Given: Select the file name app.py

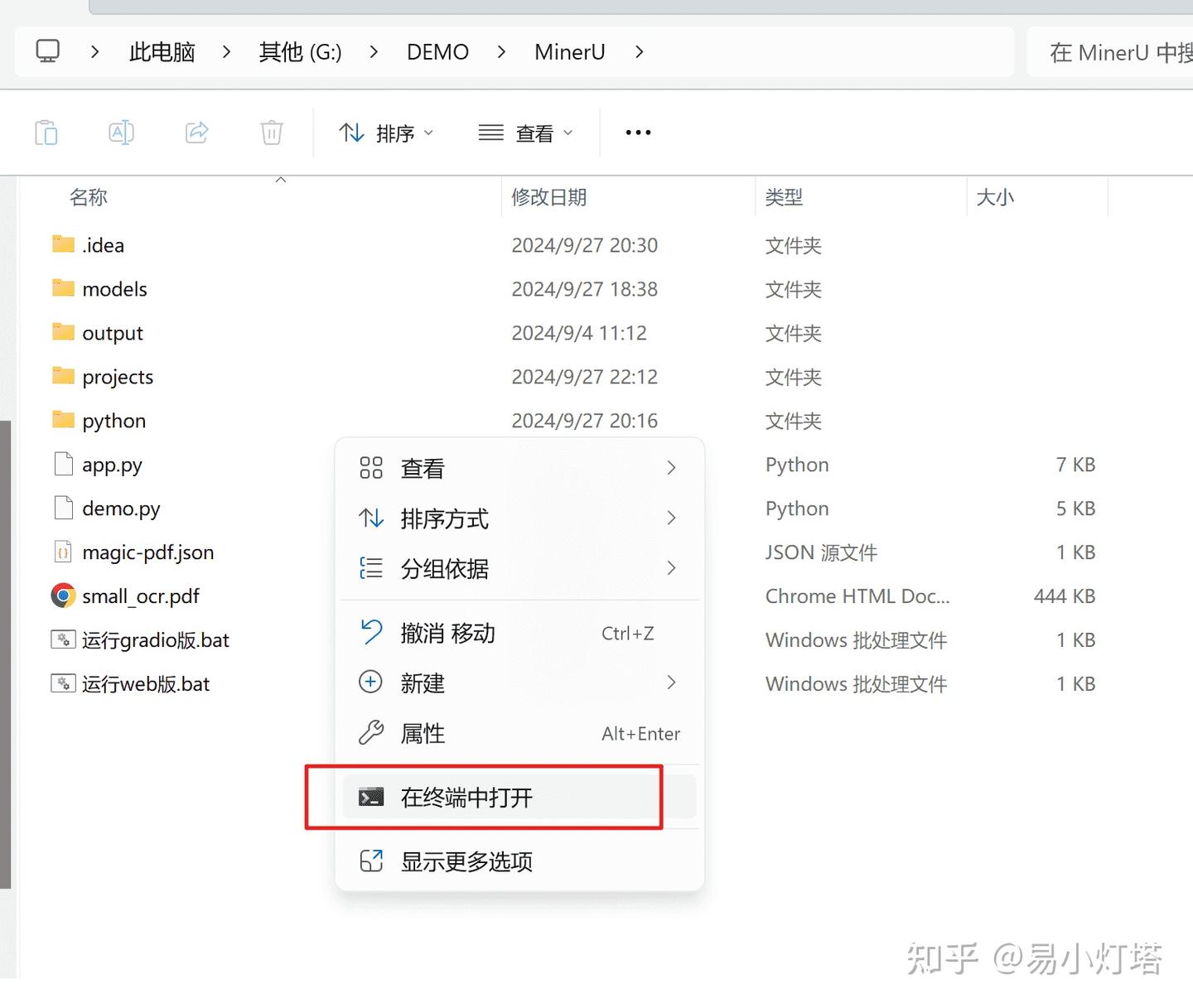Looking at the screenshot, I should pyautogui.click(x=112, y=465).
